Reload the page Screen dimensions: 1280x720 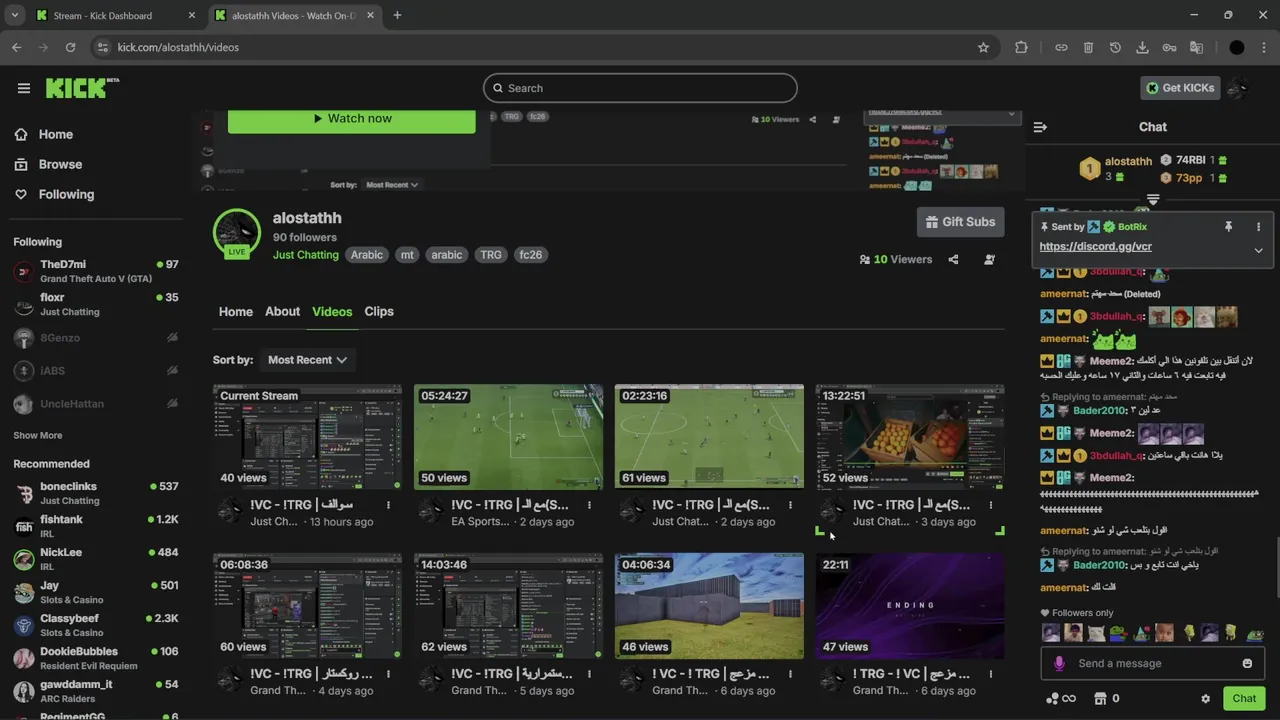point(70,47)
